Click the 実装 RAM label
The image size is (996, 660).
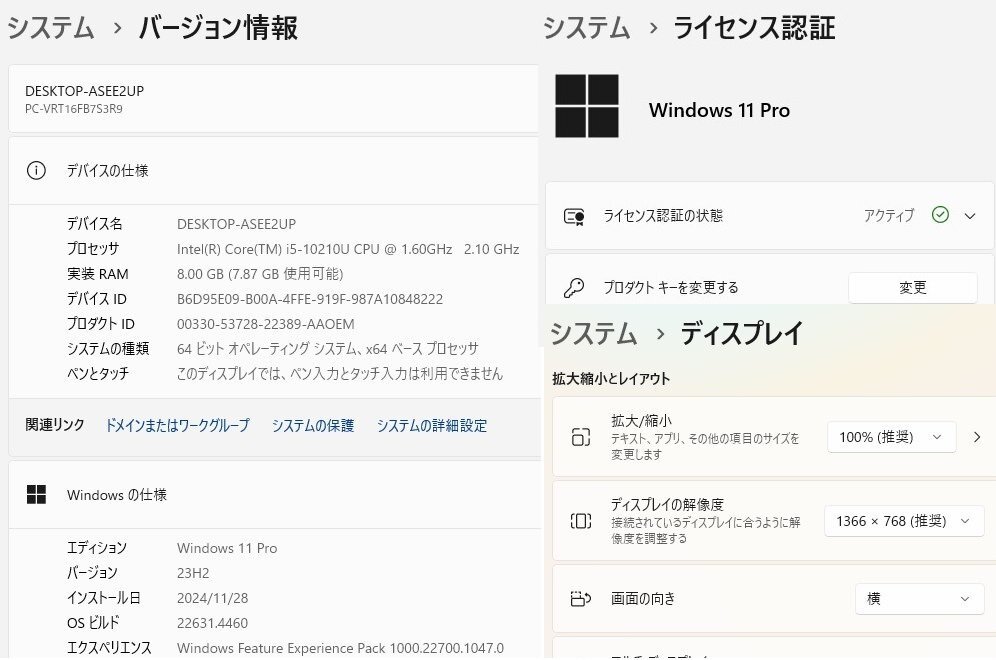coord(98,274)
